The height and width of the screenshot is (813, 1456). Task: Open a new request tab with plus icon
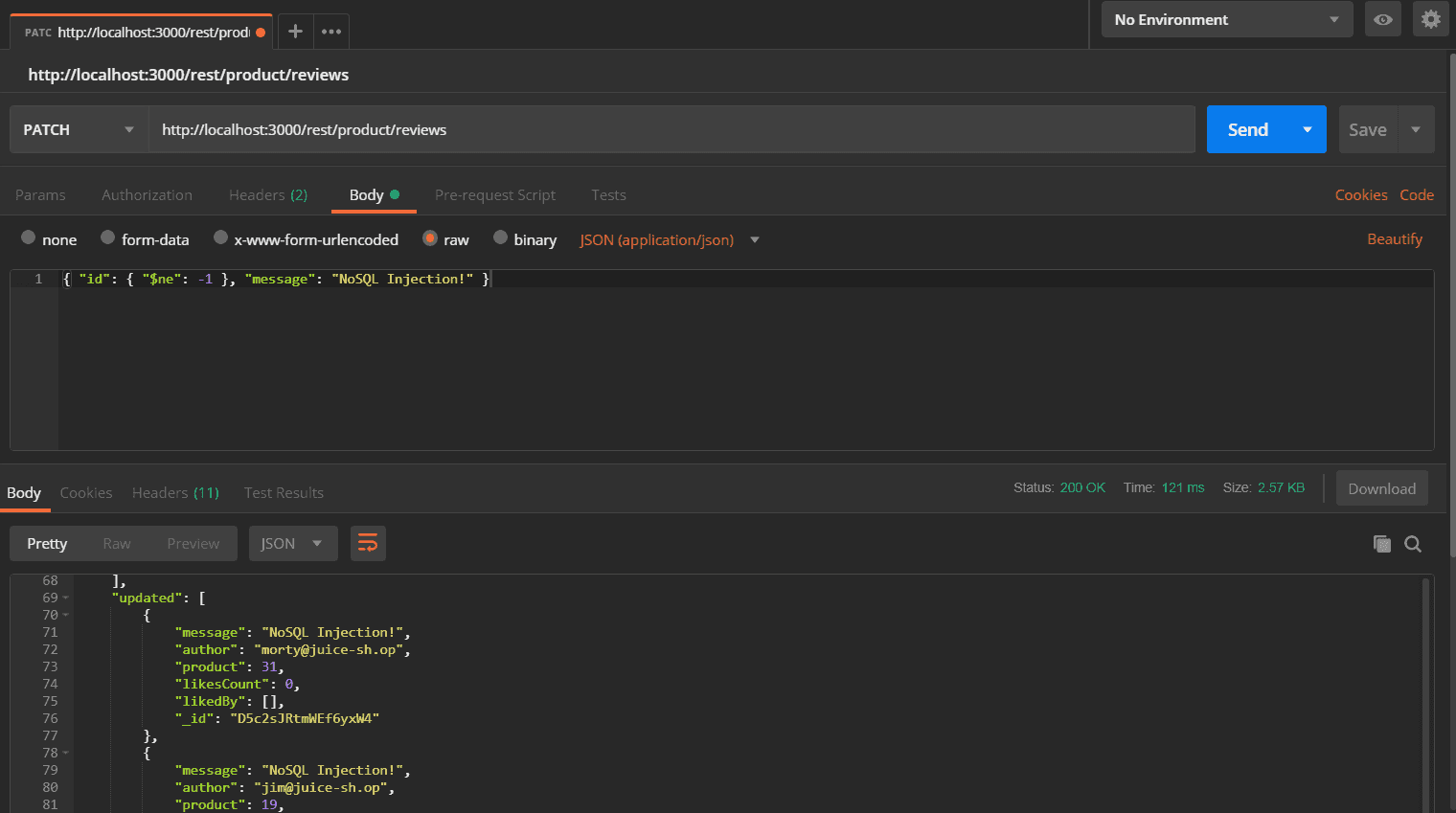(295, 32)
